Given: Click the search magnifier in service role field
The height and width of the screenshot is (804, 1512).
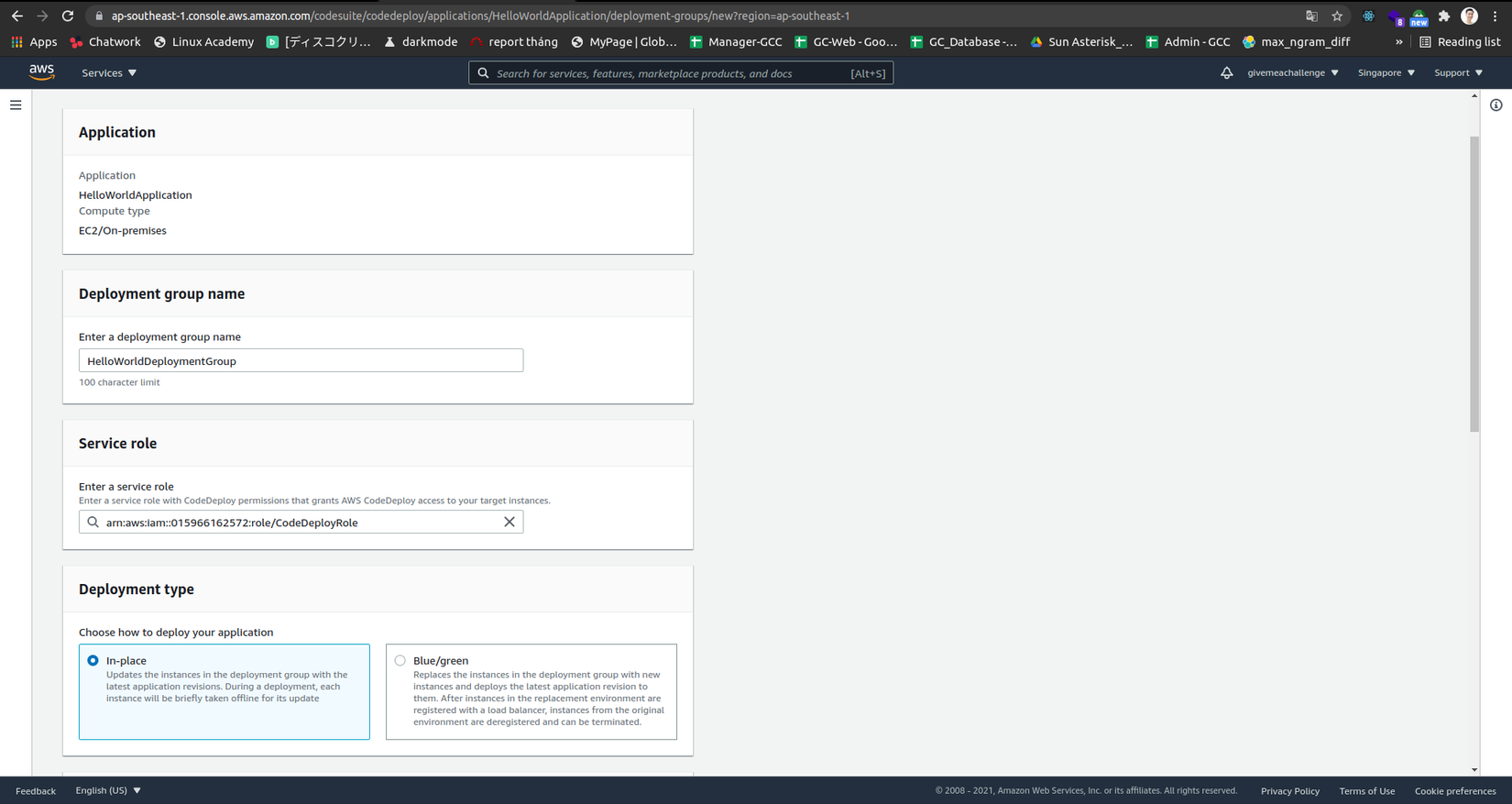Looking at the screenshot, I should [93, 522].
